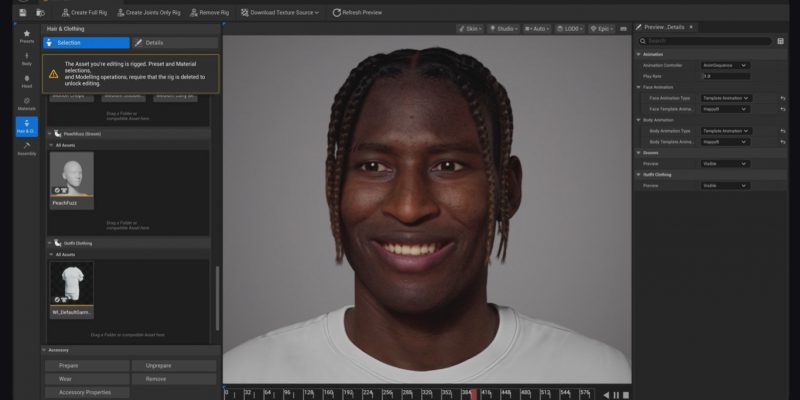Collapse the Face Animation category
This screenshot has height=400, width=800.
pyautogui.click(x=638, y=87)
